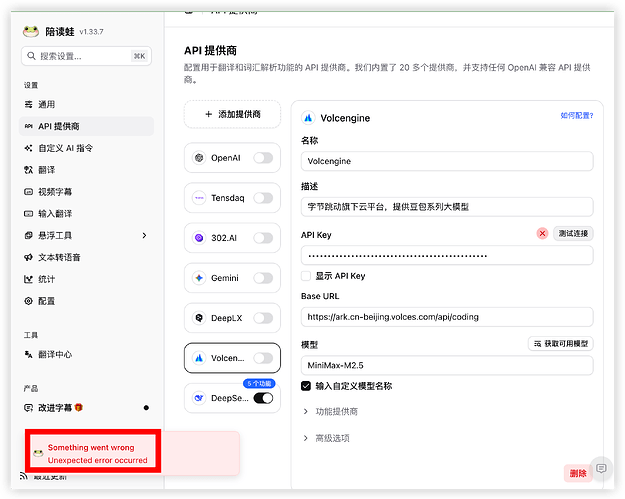Image resolution: width=625 pixels, height=499 pixels.
Task: Open the 翻译 settings page
Action: pos(86,170)
